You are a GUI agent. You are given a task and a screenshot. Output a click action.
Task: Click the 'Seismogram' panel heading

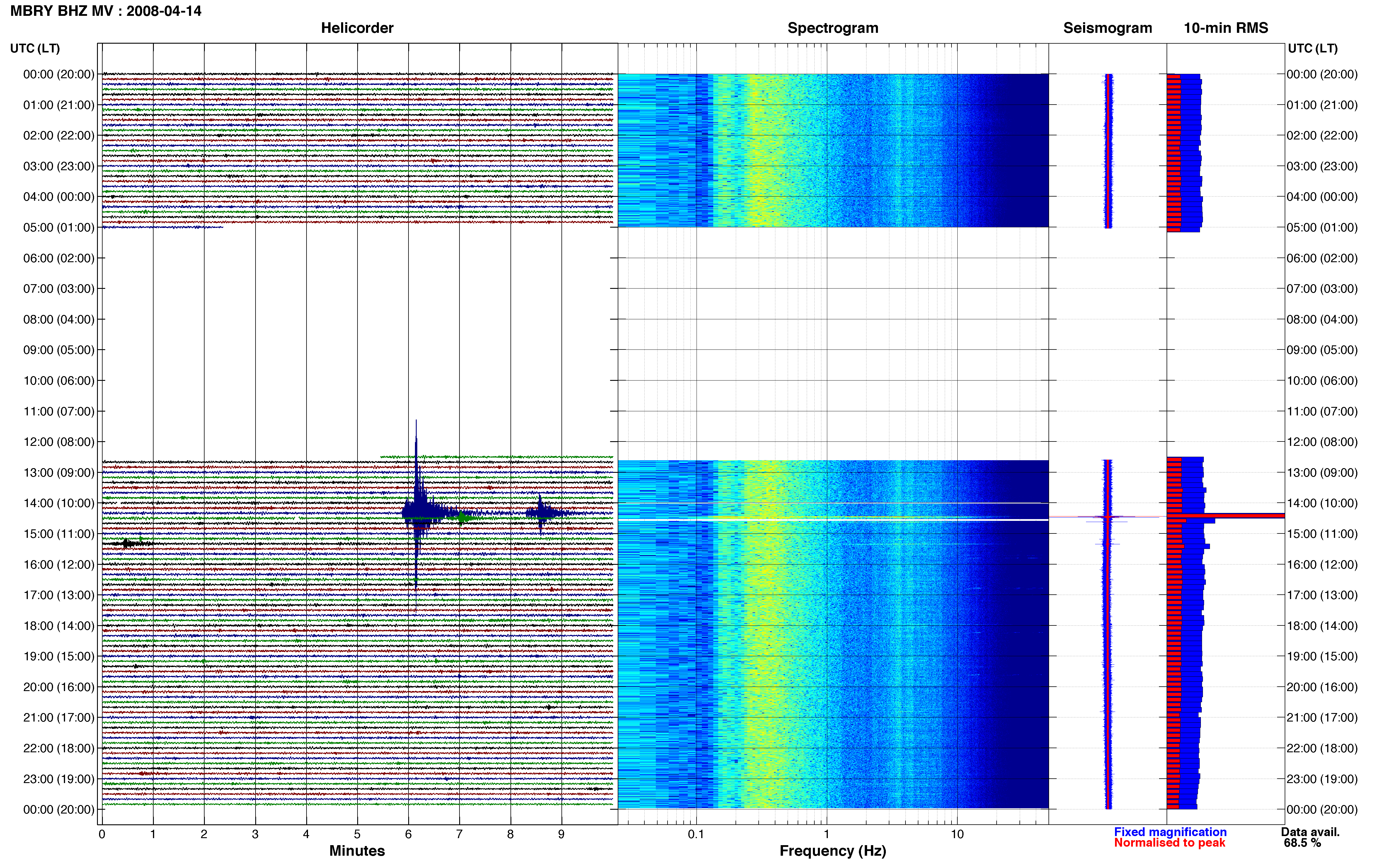coord(1107,28)
